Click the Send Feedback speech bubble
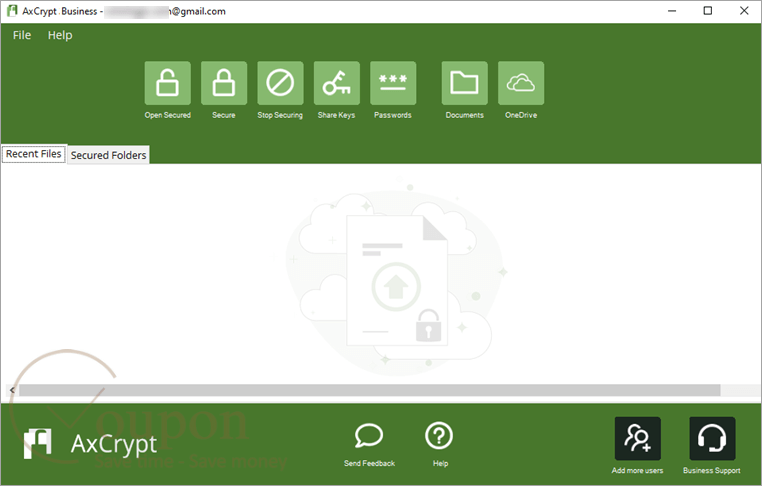The image size is (762, 486). 369,435
